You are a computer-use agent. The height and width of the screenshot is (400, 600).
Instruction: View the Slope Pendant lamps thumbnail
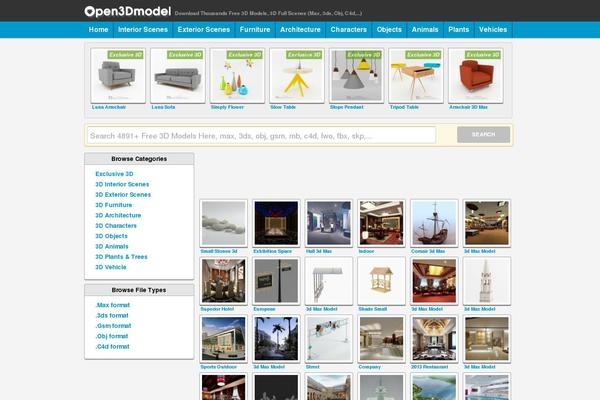(357, 75)
